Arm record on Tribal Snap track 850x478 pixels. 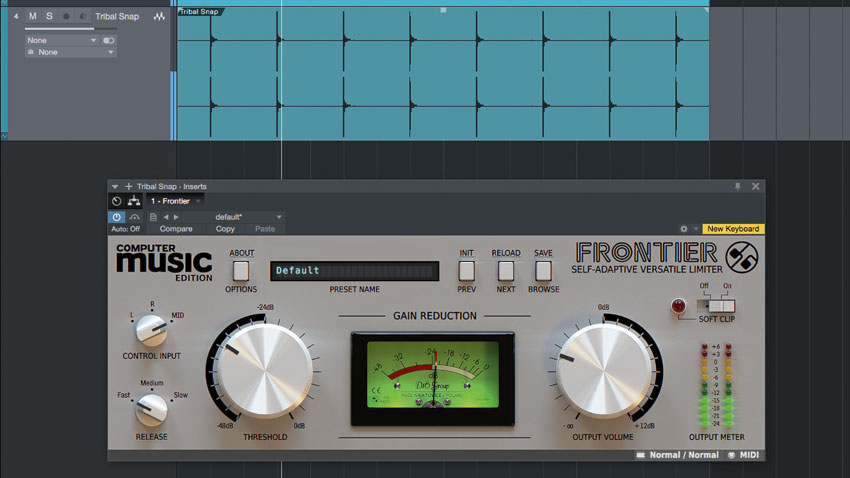[66, 16]
